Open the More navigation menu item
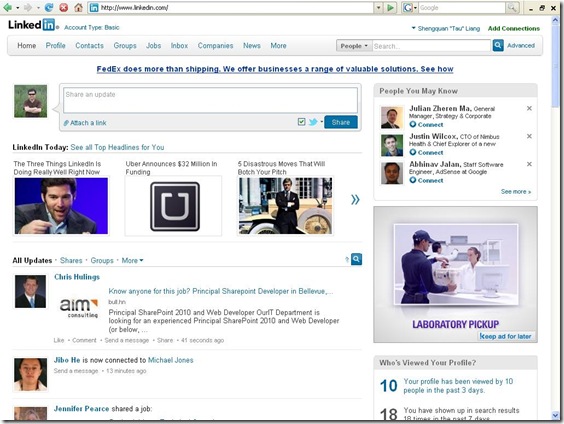The image size is (564, 424). click(278, 46)
